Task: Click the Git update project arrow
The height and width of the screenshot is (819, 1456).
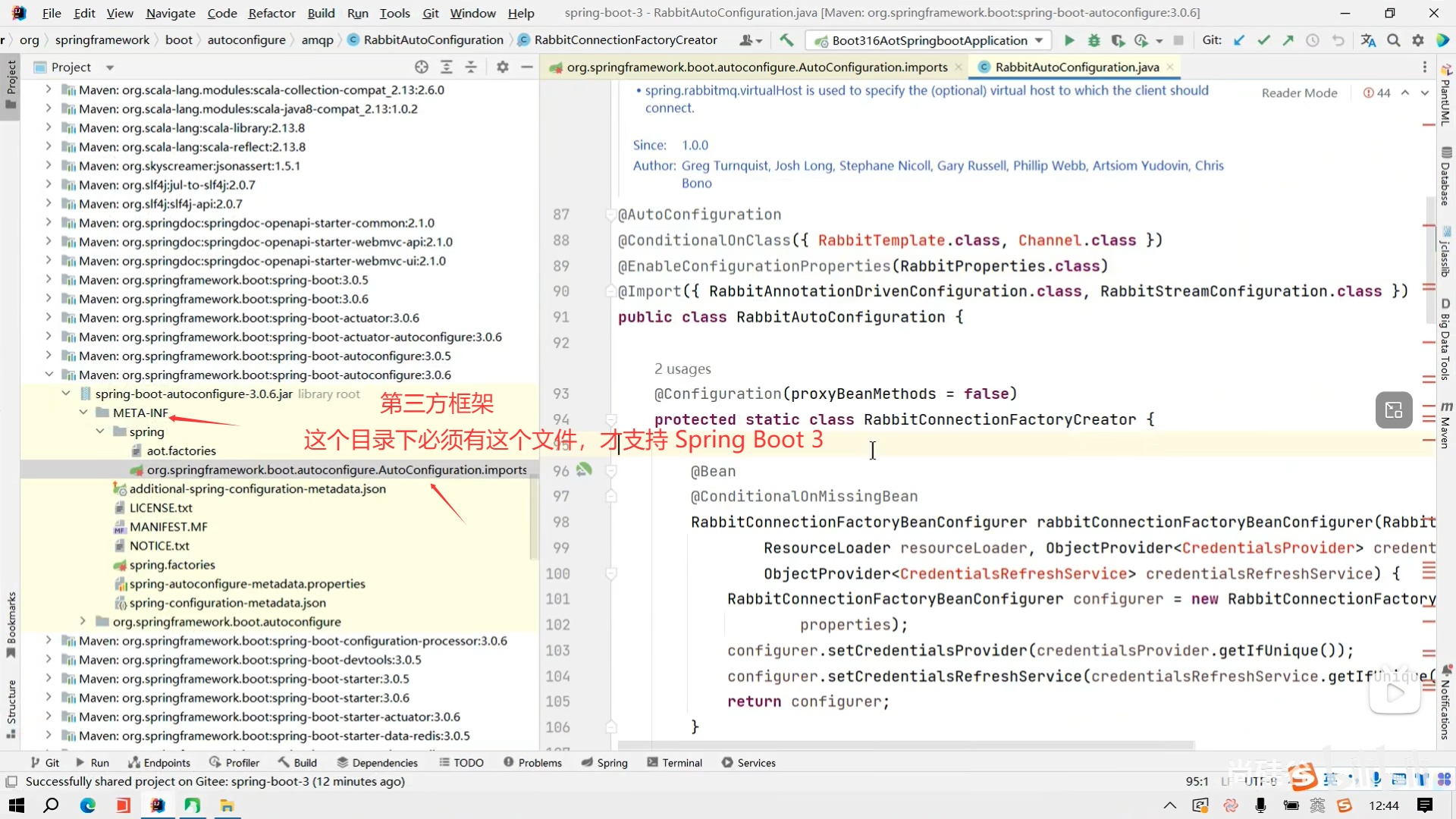Action: pyautogui.click(x=1239, y=40)
